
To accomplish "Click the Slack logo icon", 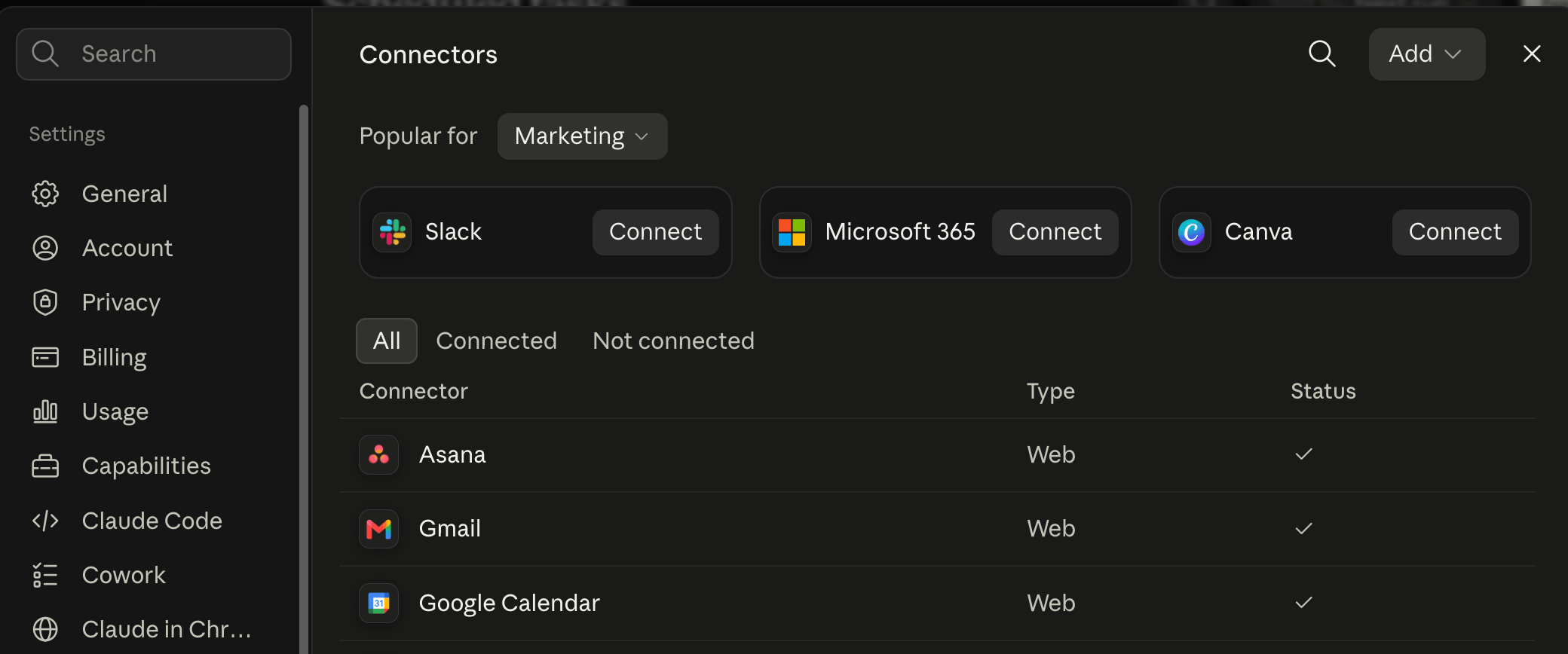I will [392, 232].
